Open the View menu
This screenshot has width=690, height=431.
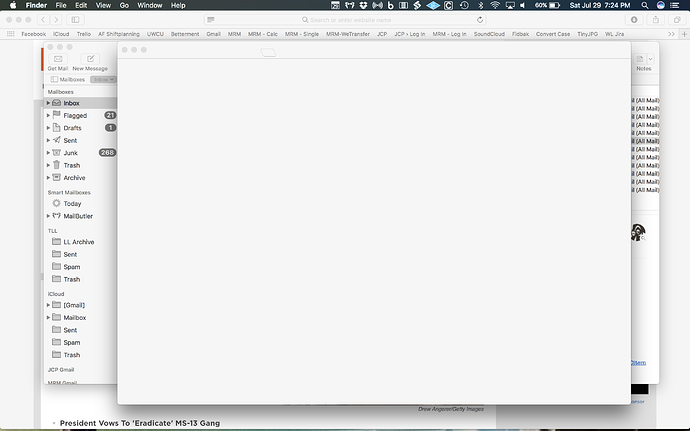[x=103, y=5]
